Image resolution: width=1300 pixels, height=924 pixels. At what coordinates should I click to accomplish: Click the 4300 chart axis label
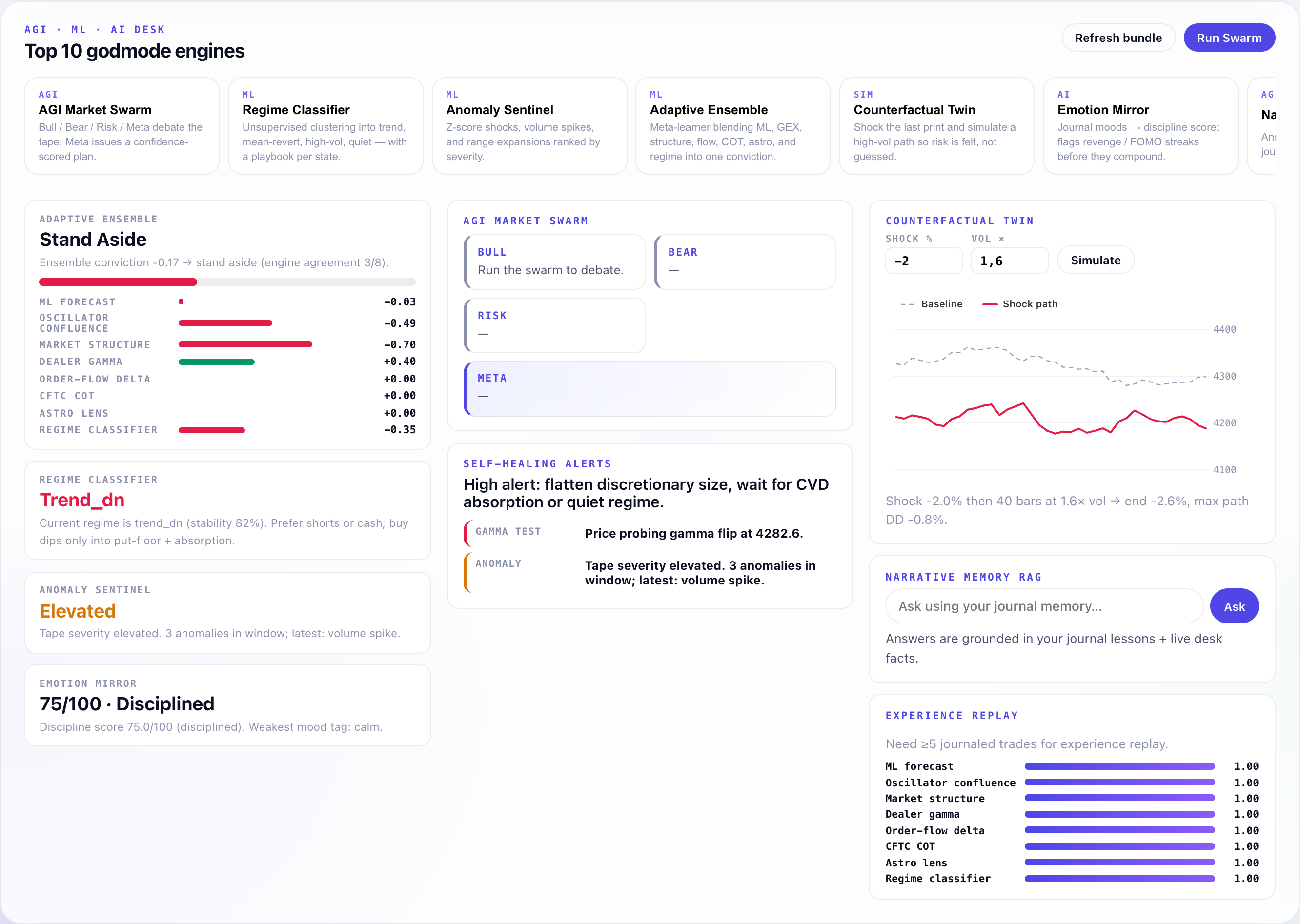coord(1224,376)
